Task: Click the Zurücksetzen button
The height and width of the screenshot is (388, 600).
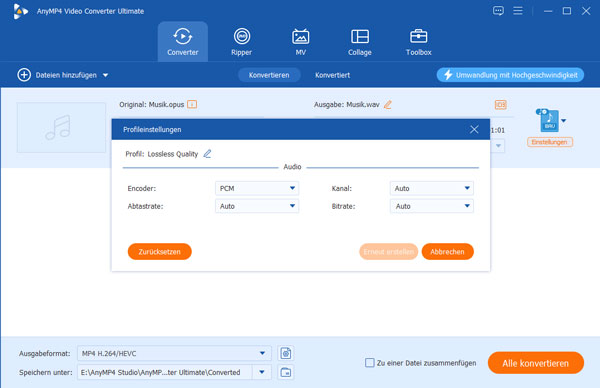Action: (160, 252)
